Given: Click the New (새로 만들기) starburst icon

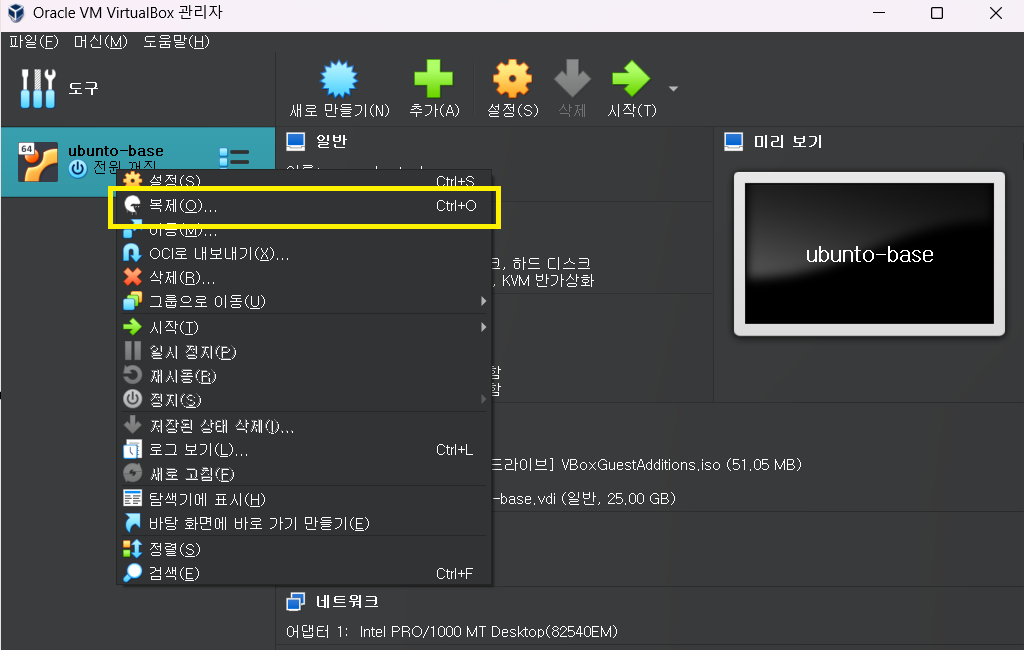Looking at the screenshot, I should (x=339, y=78).
